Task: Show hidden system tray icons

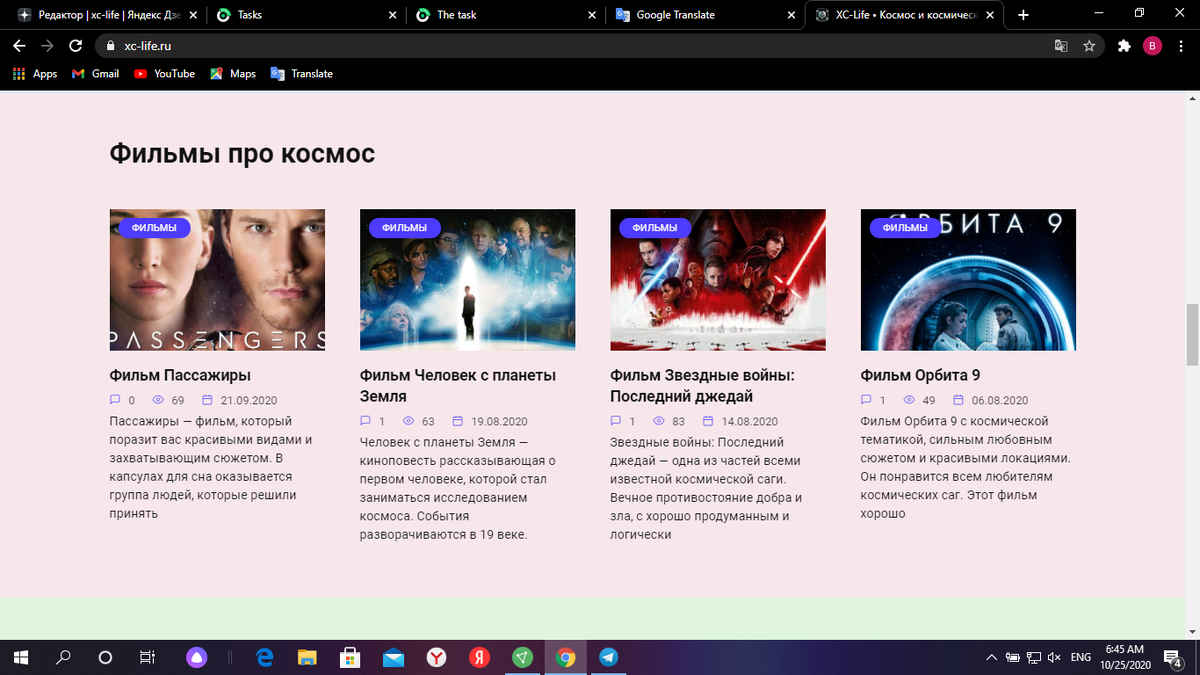Action: [x=991, y=657]
